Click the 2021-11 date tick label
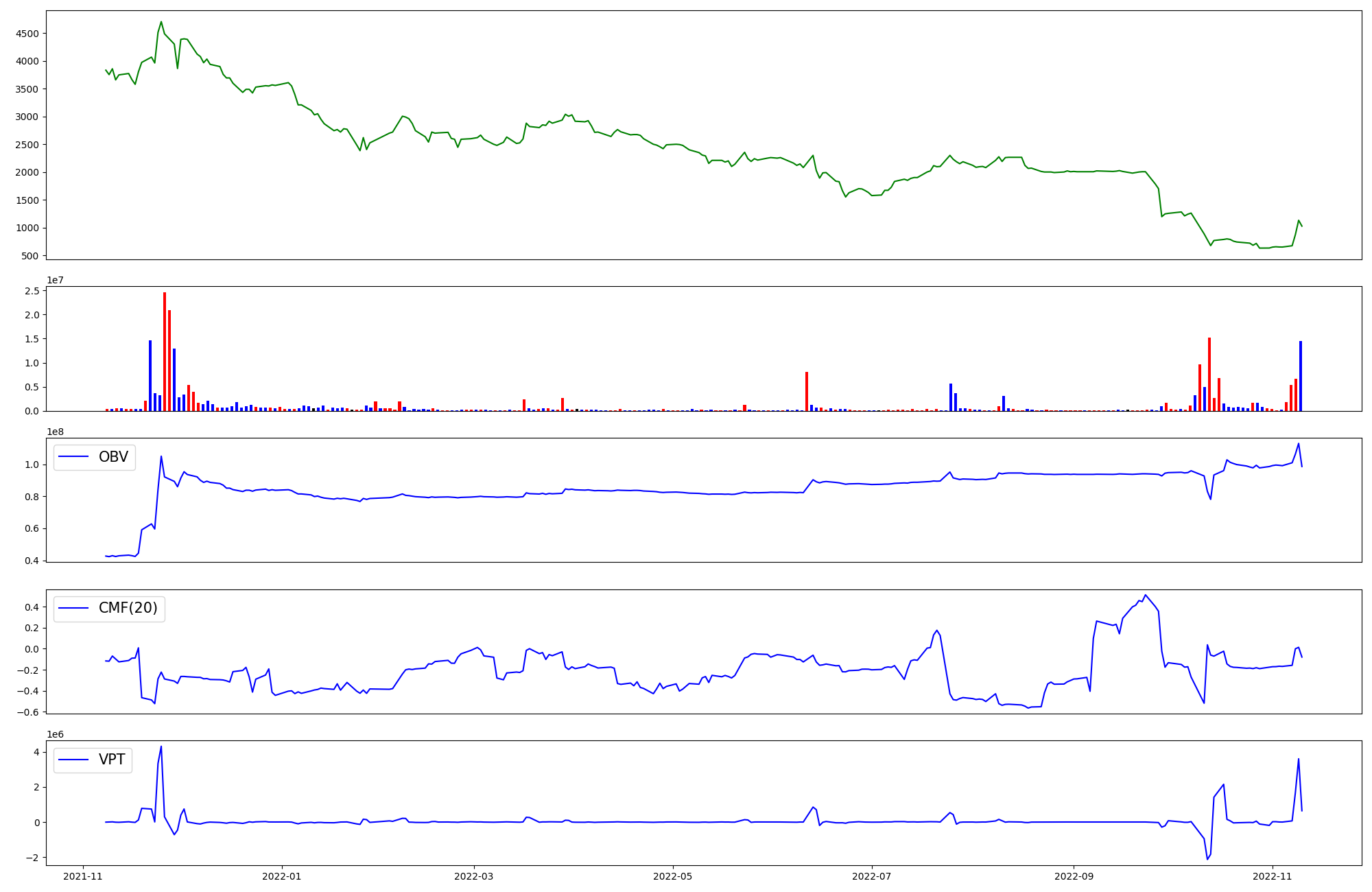 pyautogui.click(x=83, y=876)
